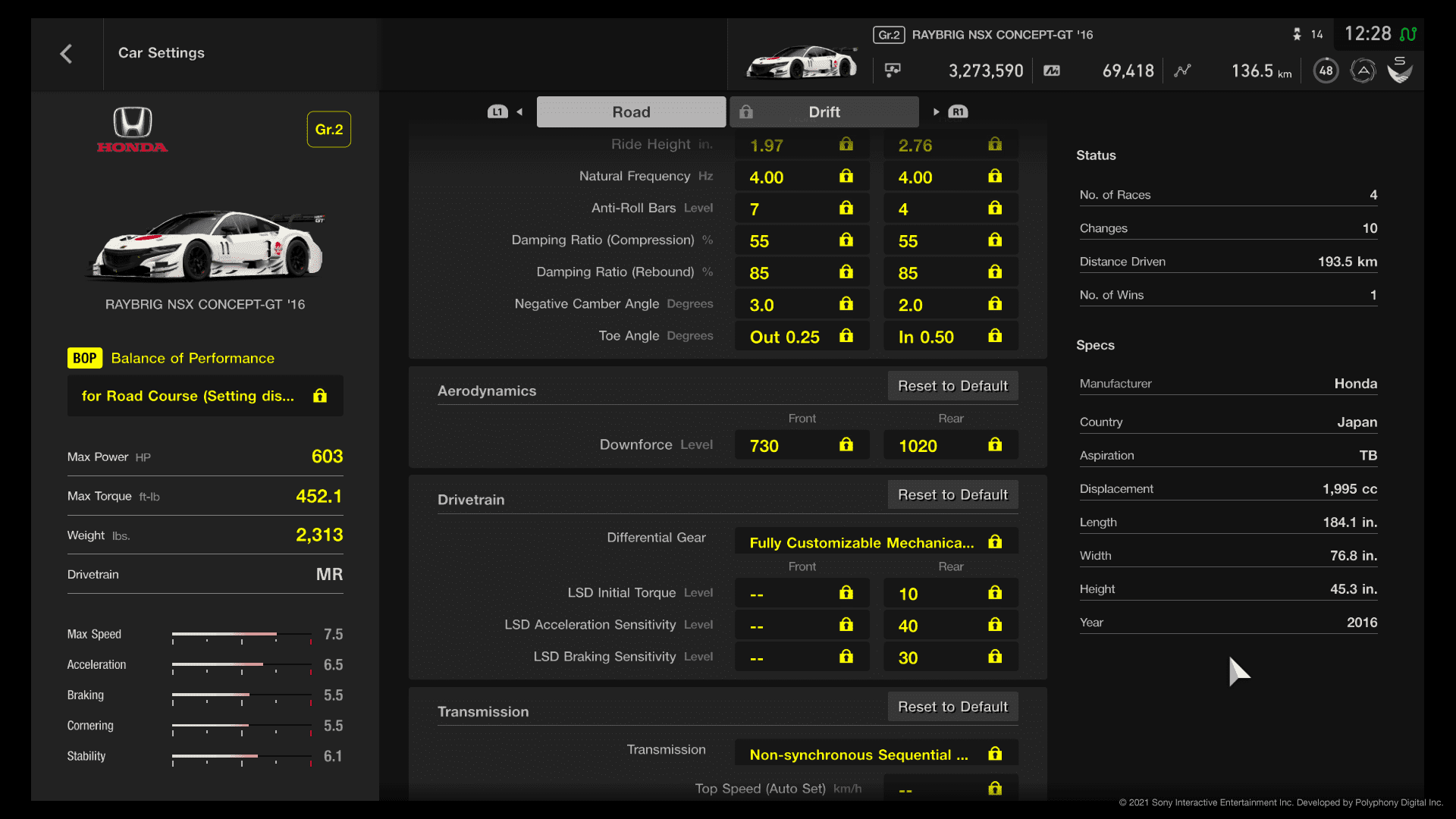This screenshot has width=1456, height=819.
Task: Reset Drivetrain section to default
Action: coord(951,494)
